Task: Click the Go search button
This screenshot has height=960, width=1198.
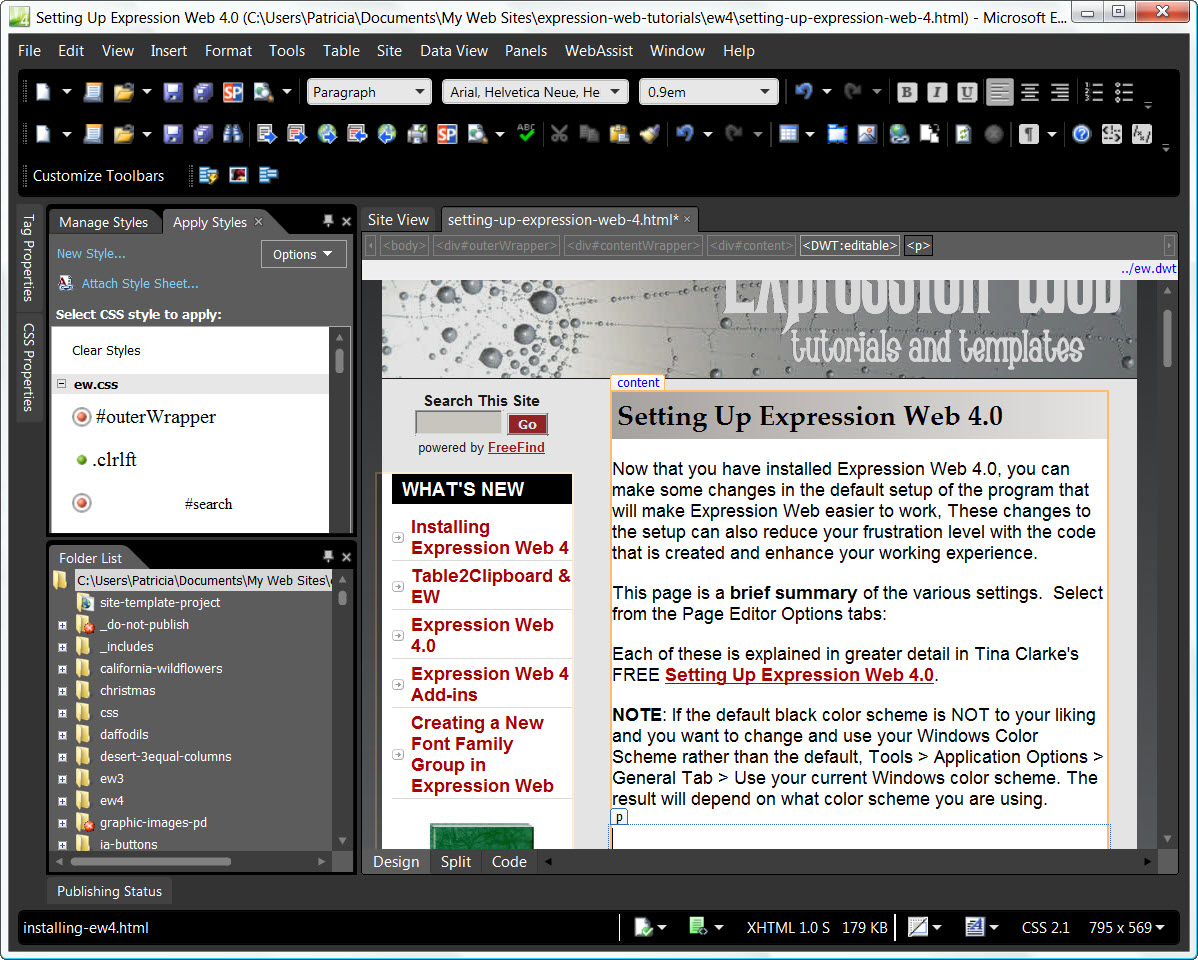Action: tap(527, 424)
